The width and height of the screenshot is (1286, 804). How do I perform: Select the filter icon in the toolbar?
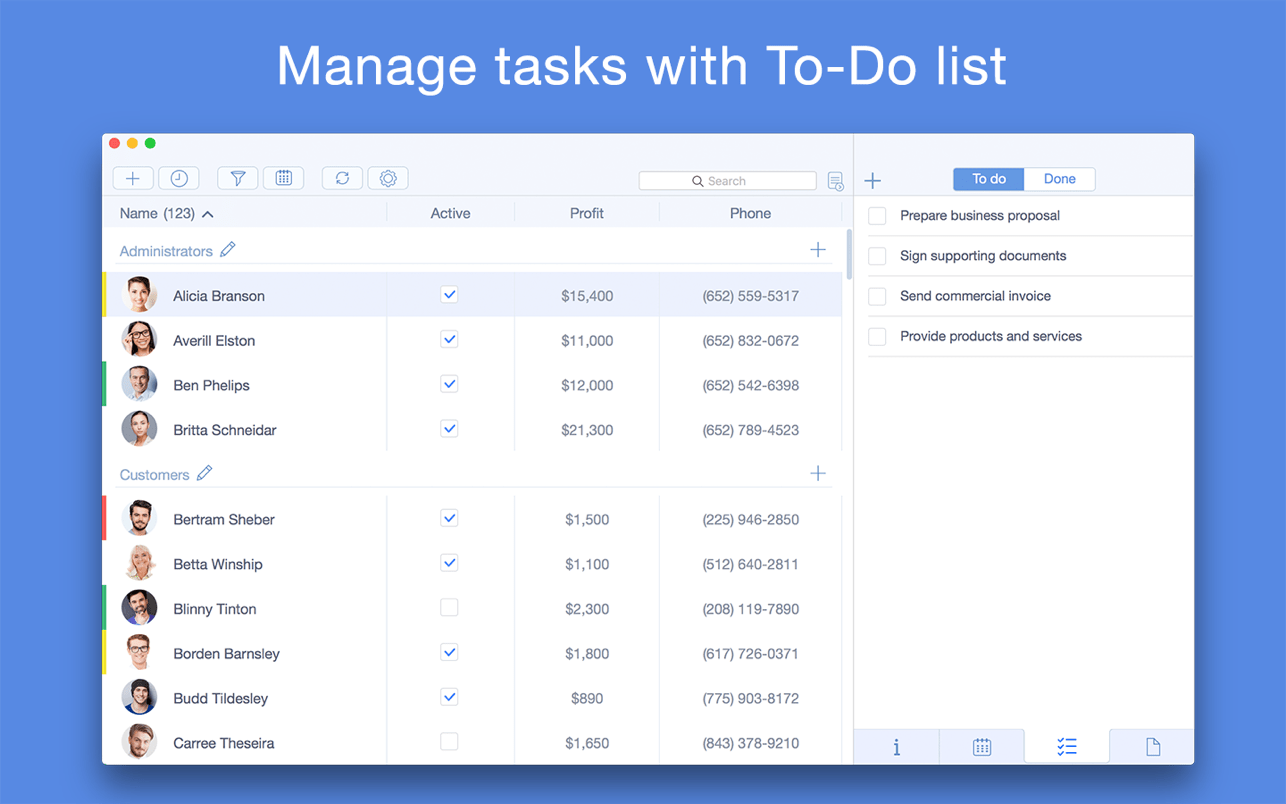237,178
